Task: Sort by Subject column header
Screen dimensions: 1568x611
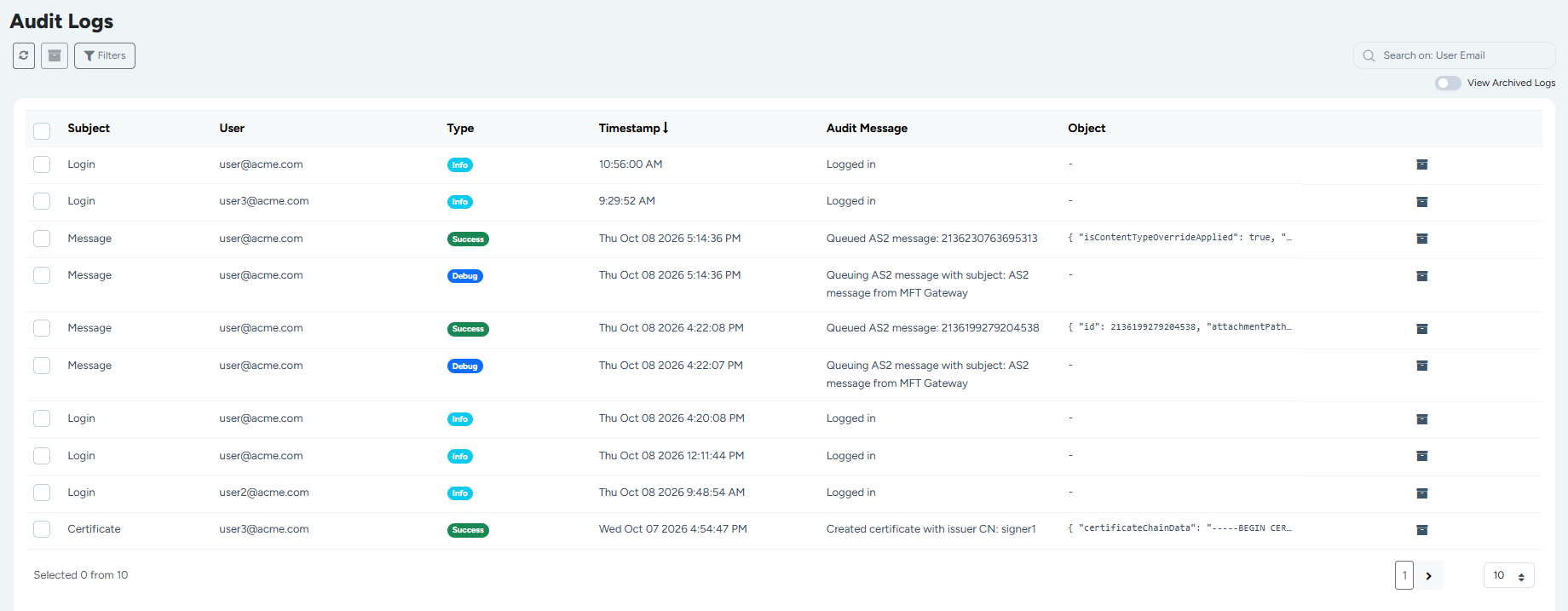Action: [89, 128]
